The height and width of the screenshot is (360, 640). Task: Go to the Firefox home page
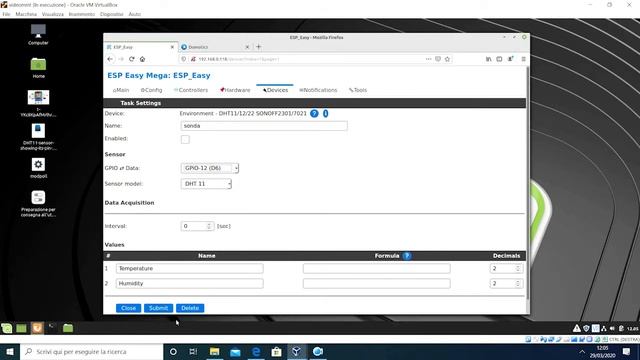coord(142,59)
